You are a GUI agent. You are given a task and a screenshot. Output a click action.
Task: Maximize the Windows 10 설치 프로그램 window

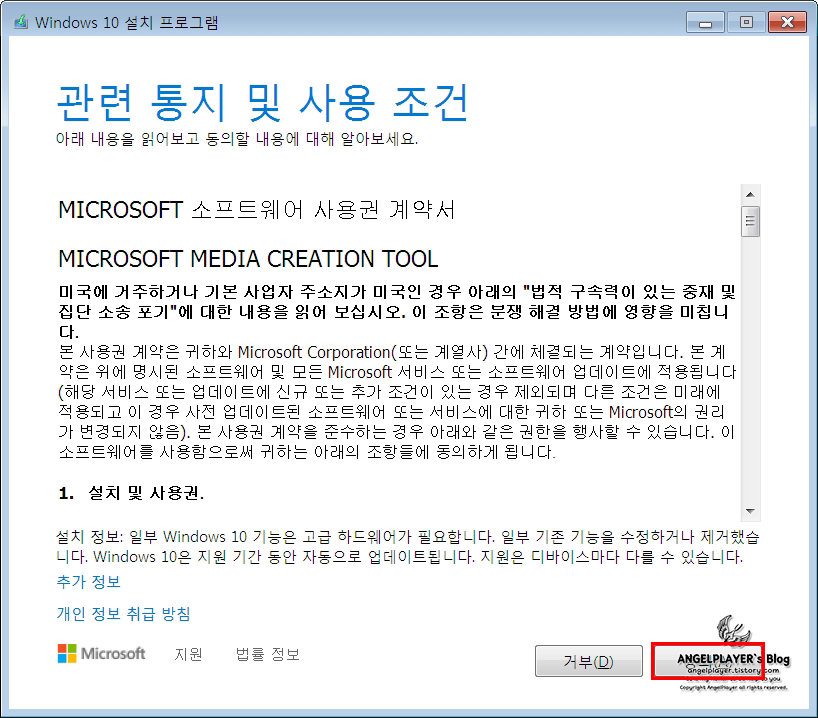pyautogui.click(x=746, y=23)
